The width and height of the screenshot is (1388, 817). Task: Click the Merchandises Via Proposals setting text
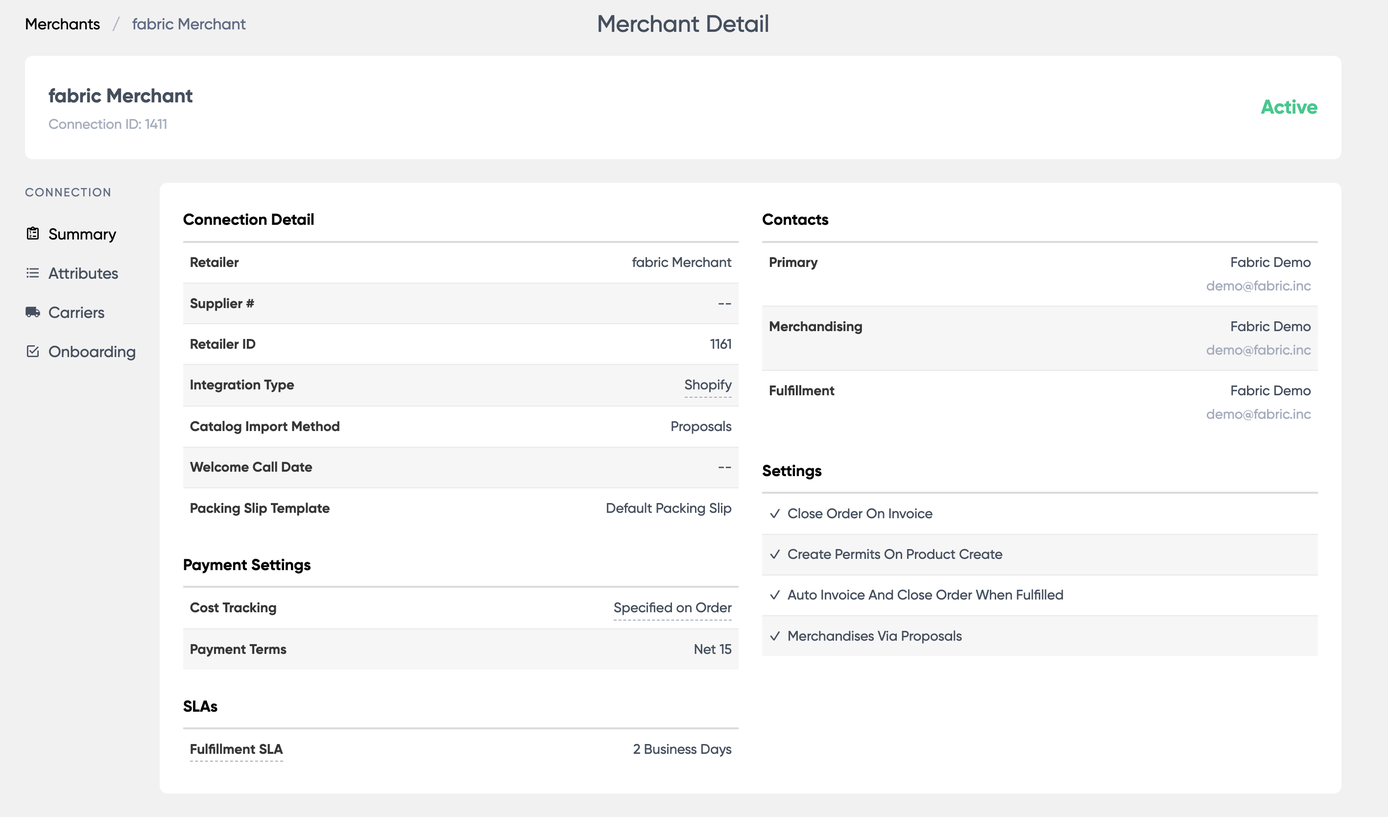pyautogui.click(x=874, y=636)
